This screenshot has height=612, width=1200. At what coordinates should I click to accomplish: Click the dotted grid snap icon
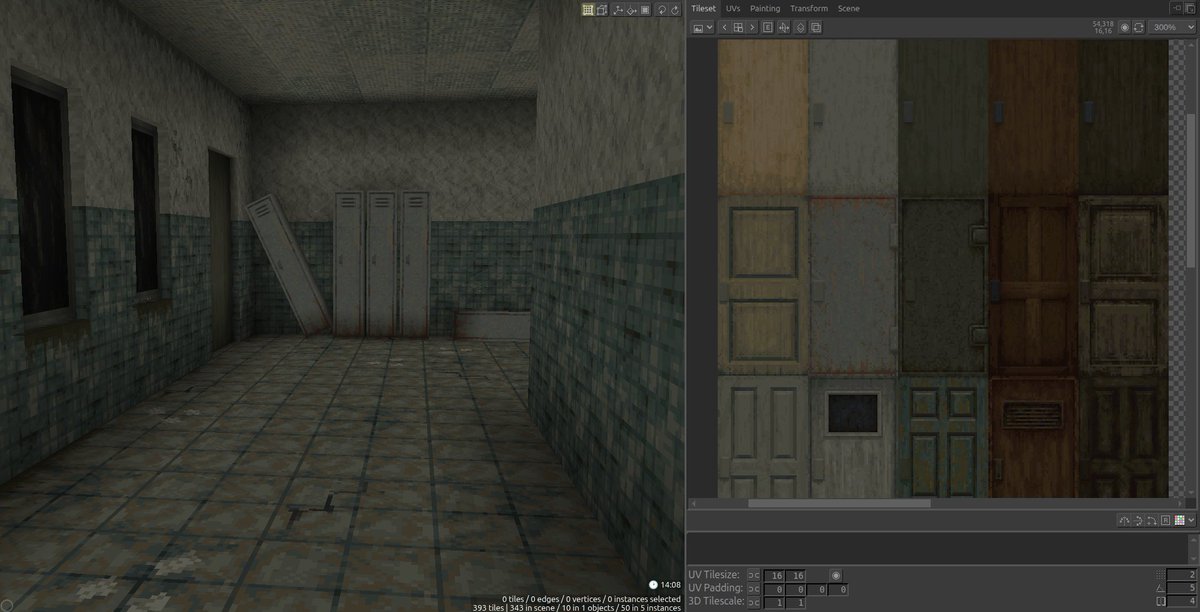point(1160,575)
